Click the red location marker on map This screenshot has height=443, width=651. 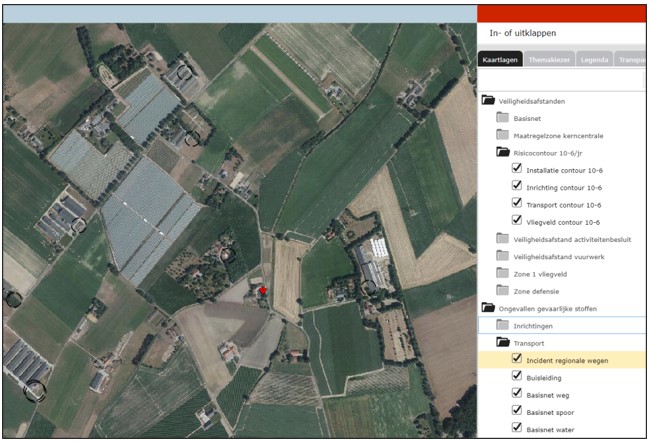point(262,290)
